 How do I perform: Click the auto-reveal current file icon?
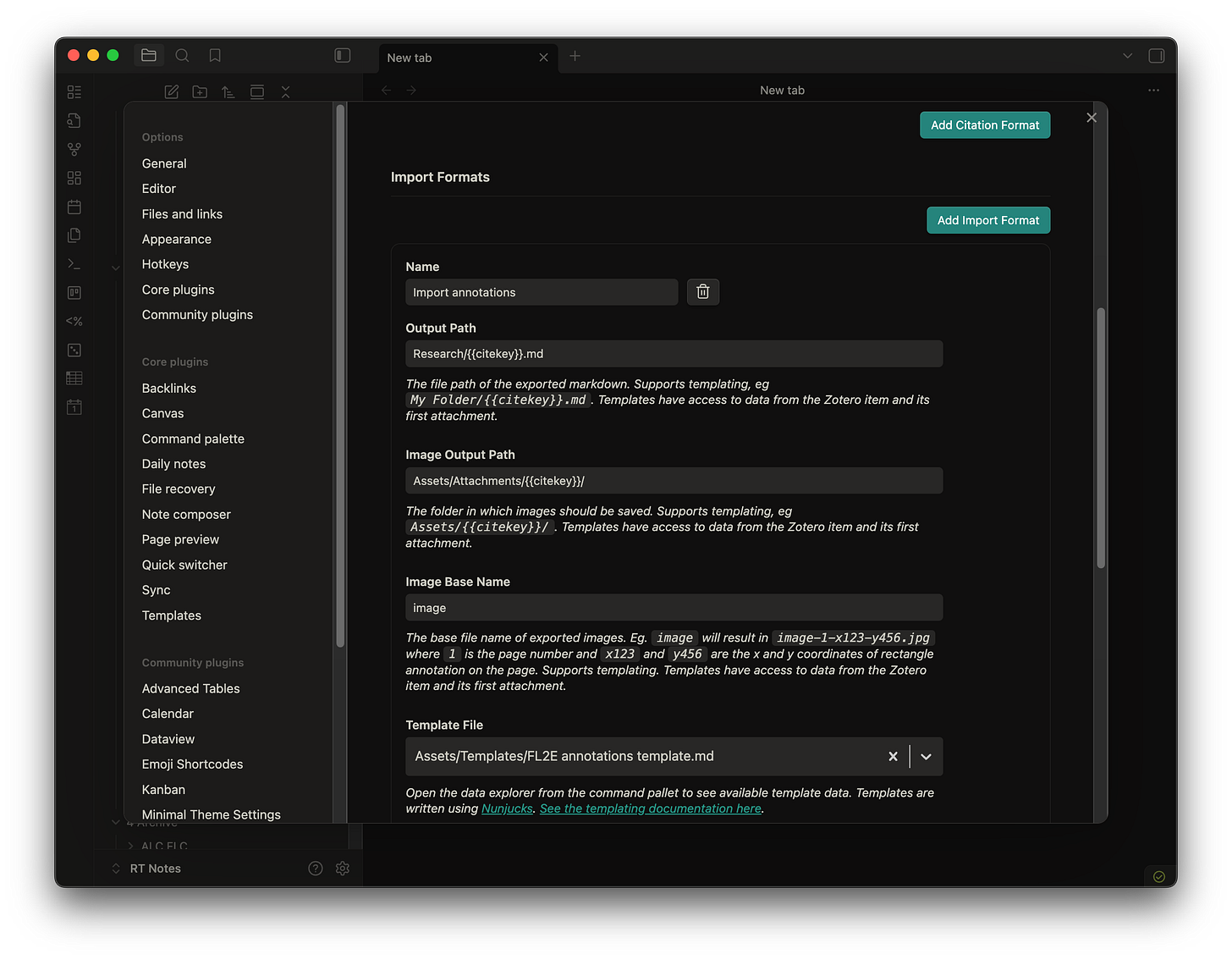pos(257,91)
